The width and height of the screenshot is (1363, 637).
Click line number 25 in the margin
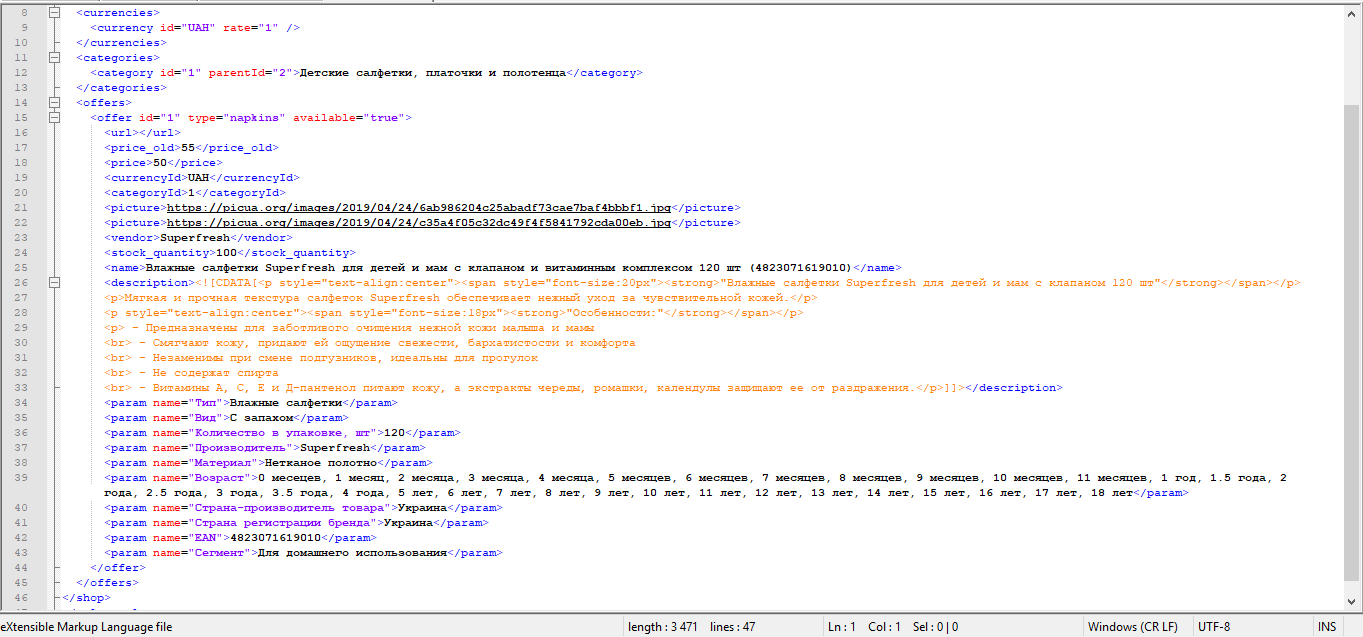21,268
